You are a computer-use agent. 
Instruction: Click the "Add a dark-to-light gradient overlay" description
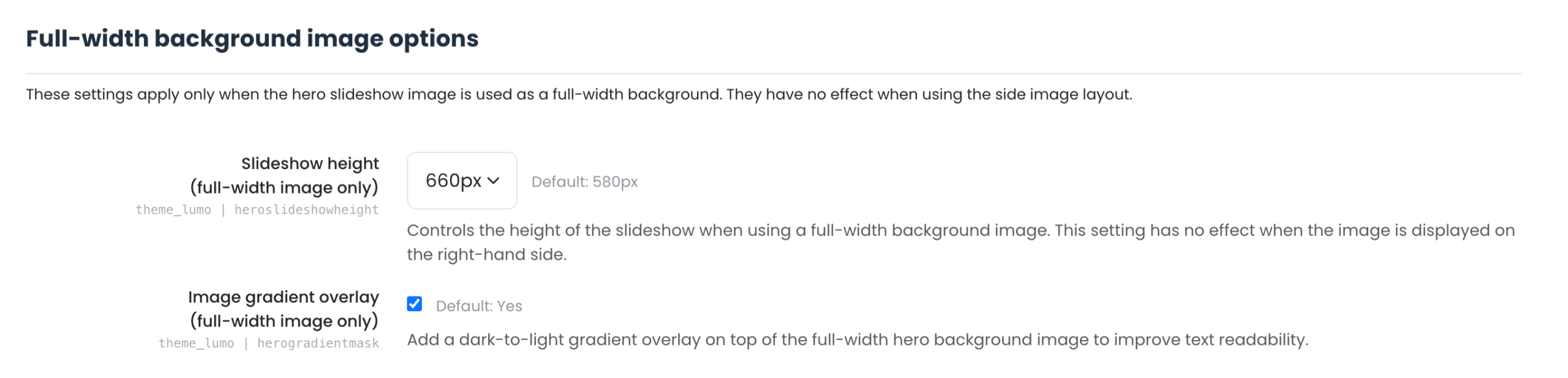point(857,340)
